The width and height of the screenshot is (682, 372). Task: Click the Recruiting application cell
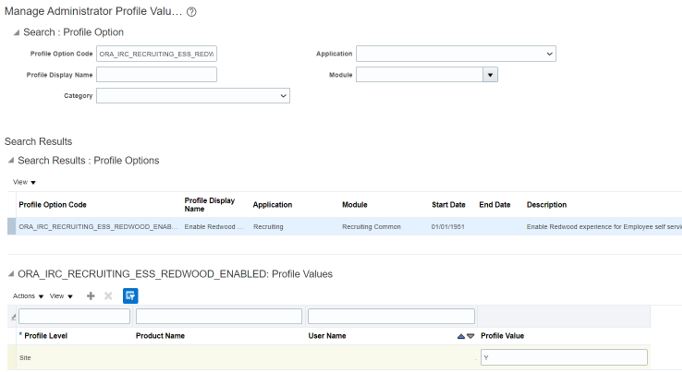(x=268, y=227)
